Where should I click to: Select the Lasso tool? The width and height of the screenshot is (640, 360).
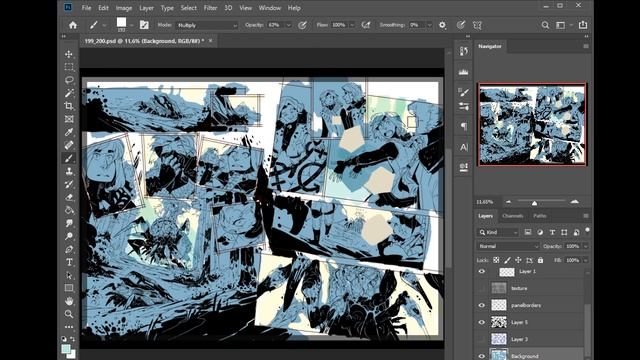[69, 80]
